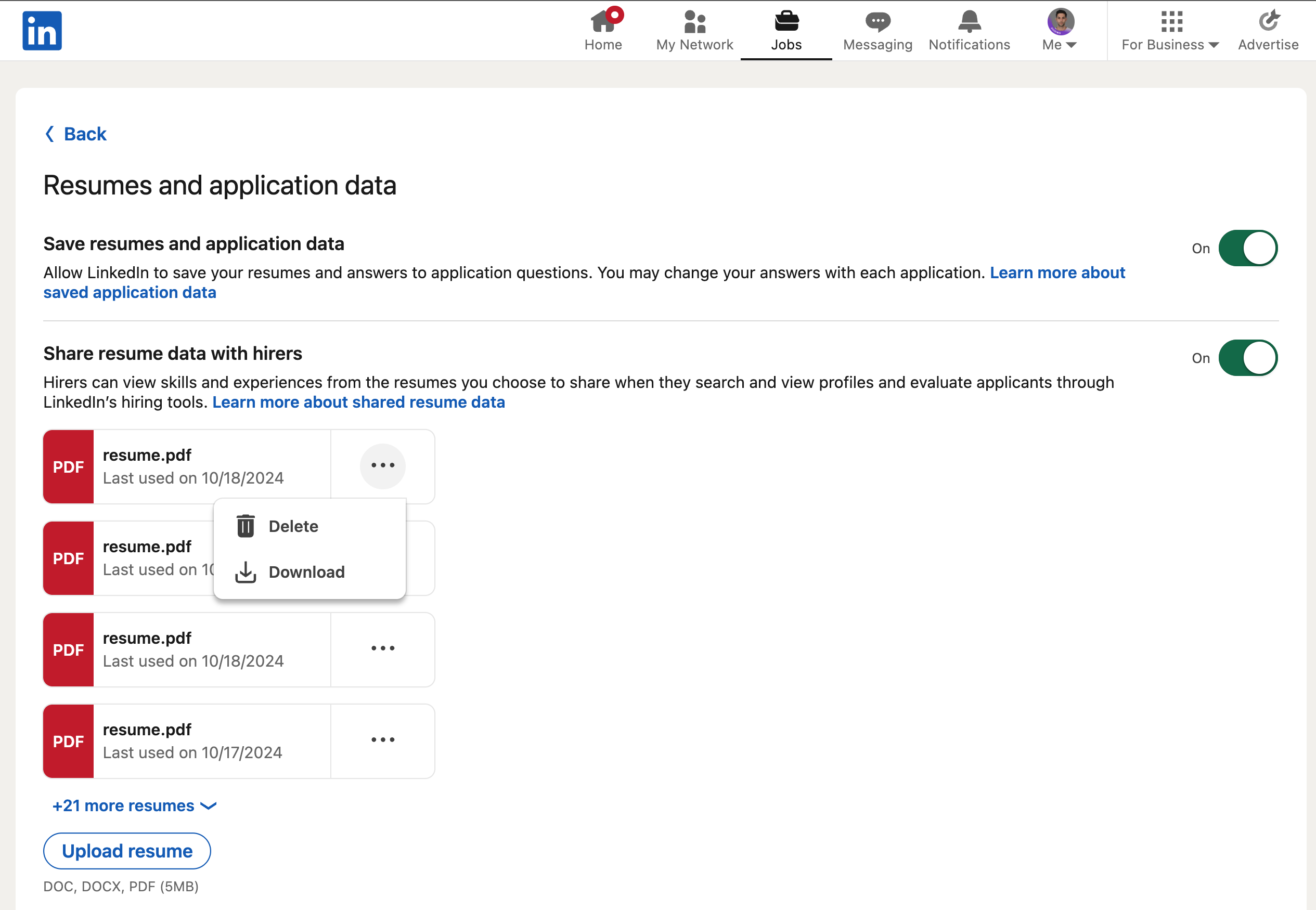The image size is (1316, 910).
Task: Click the profile avatar photo
Action: (x=1061, y=22)
